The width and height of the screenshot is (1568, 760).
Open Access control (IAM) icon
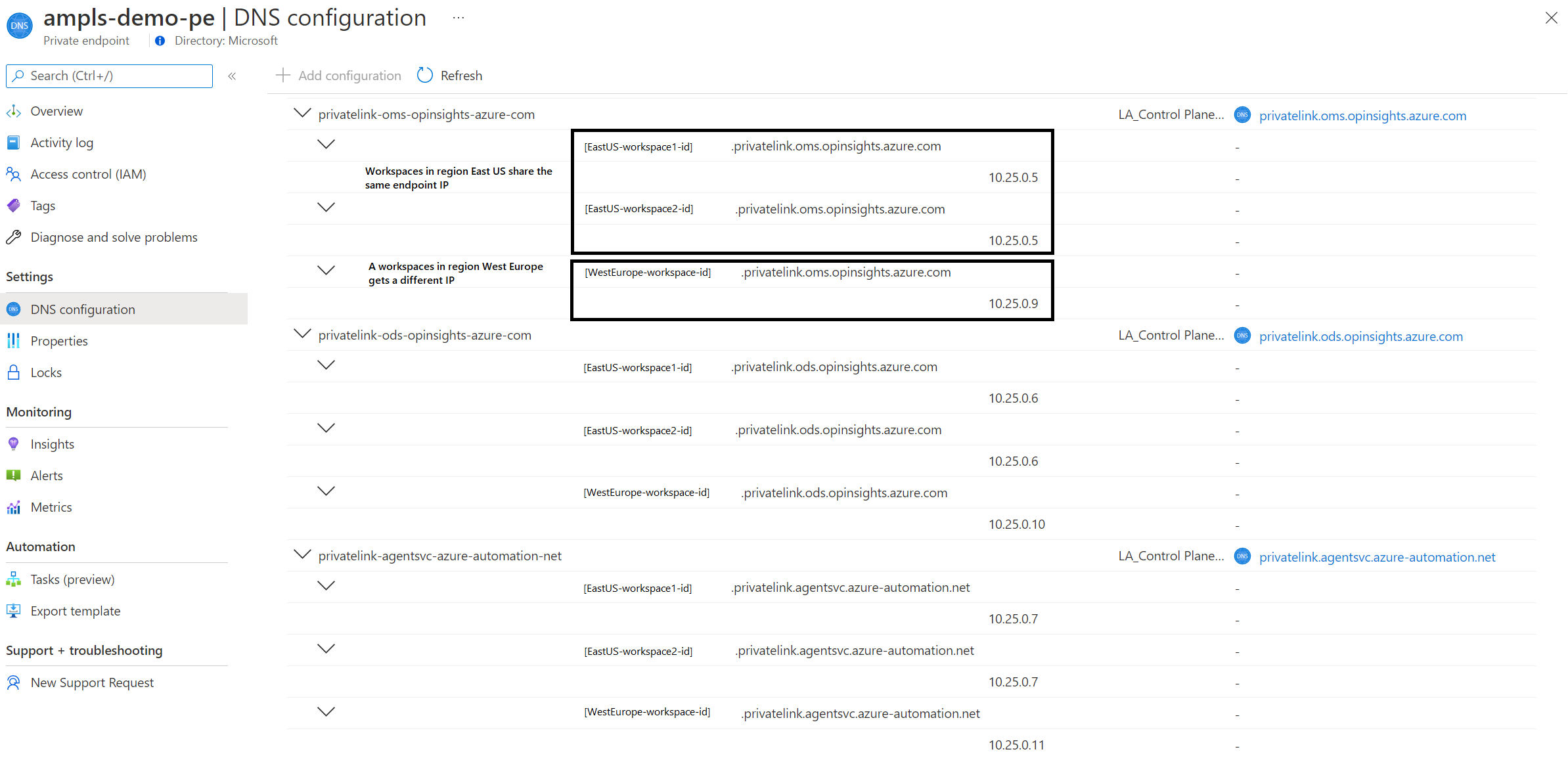tap(13, 174)
